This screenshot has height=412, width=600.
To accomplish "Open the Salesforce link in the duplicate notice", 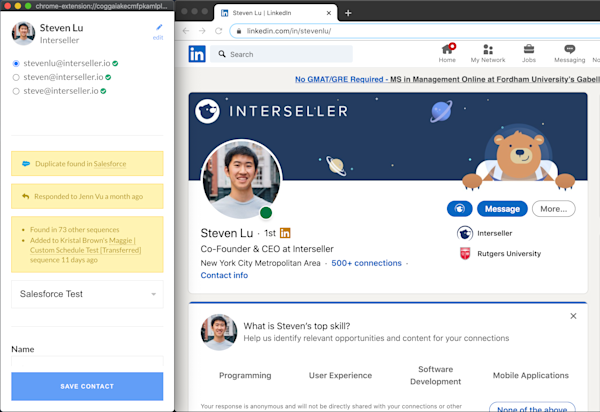I will click(x=110, y=164).
